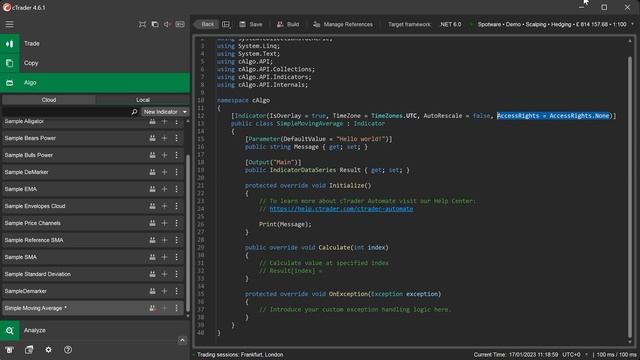Open the help.ctrader.com link in code
Screen dimensions: 640x360
coord(341,209)
